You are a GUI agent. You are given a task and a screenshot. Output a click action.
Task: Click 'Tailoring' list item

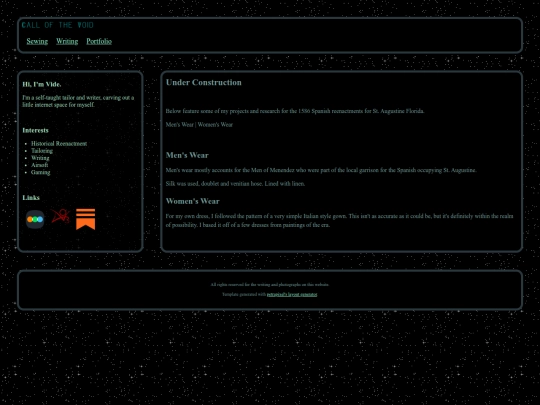(x=42, y=151)
